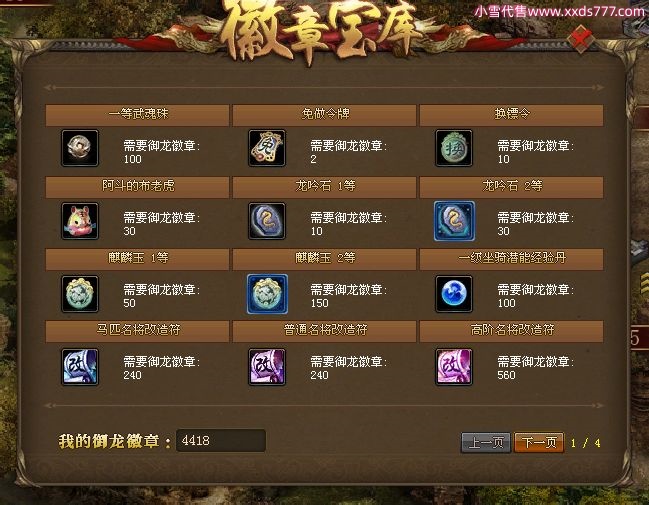This screenshot has width=649, height=505.
Task: Click the 上一页 previous page button
Action: click(486, 442)
